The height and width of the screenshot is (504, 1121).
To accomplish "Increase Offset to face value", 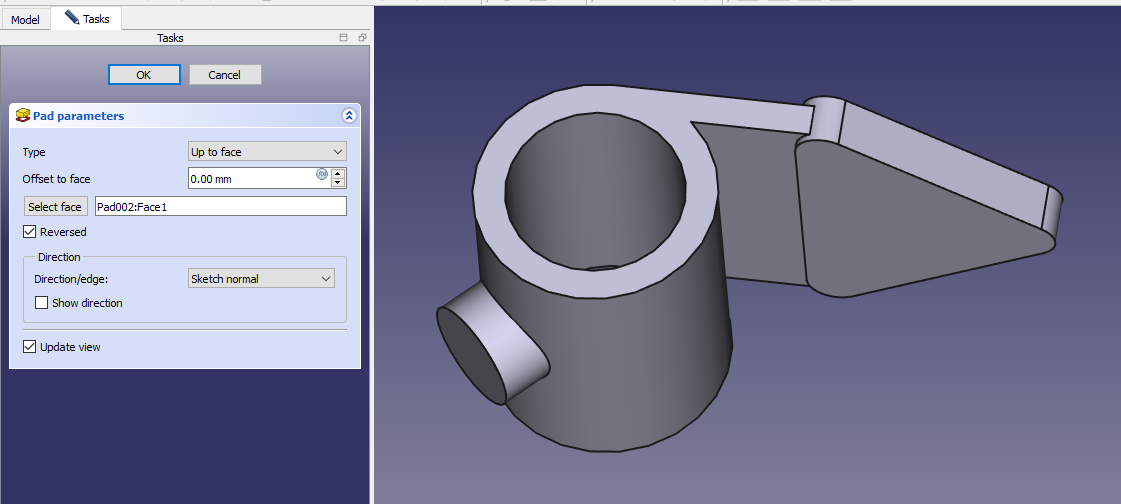I will pyautogui.click(x=338, y=174).
